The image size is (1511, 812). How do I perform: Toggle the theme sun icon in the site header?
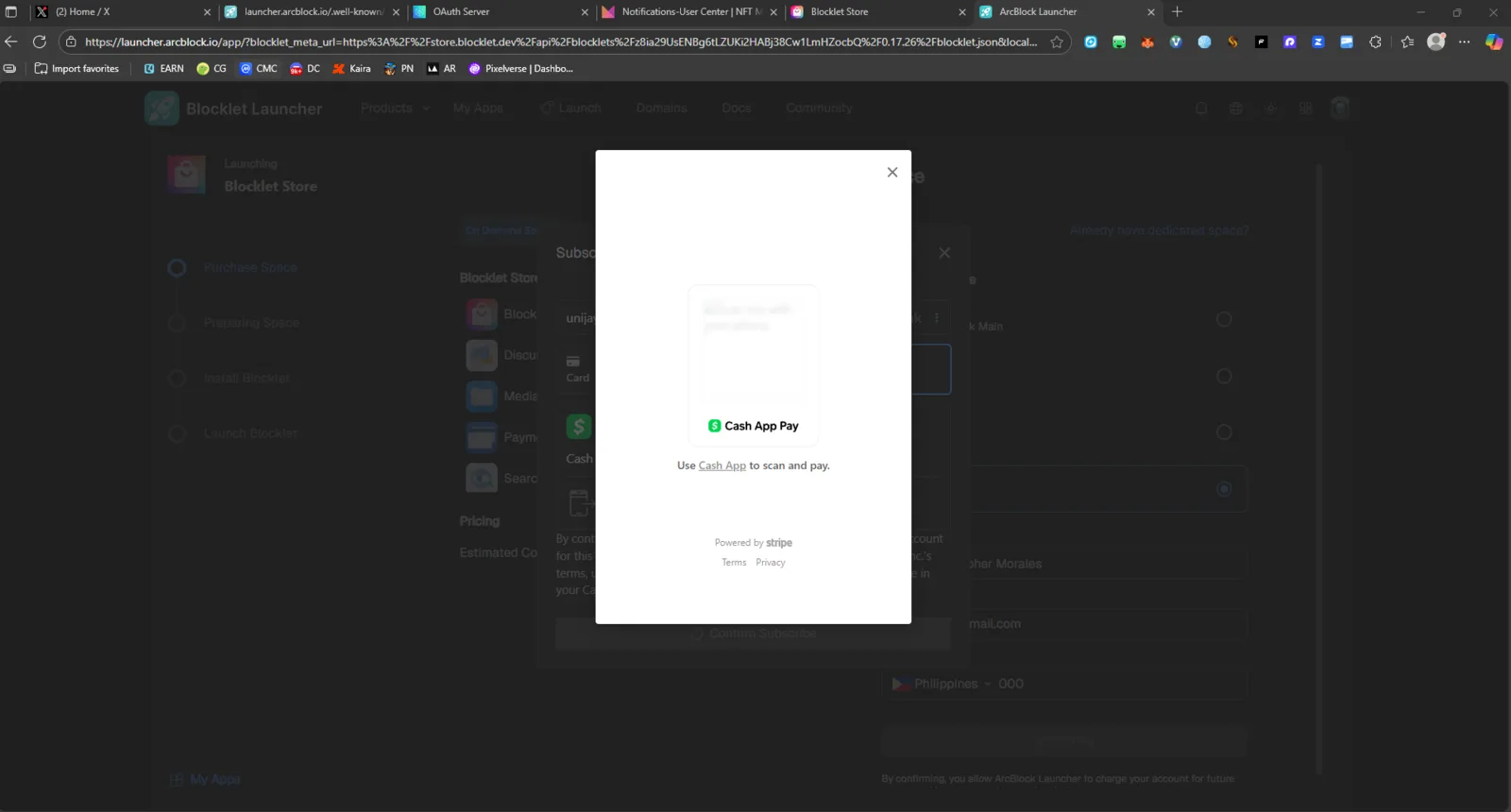[x=1271, y=109]
